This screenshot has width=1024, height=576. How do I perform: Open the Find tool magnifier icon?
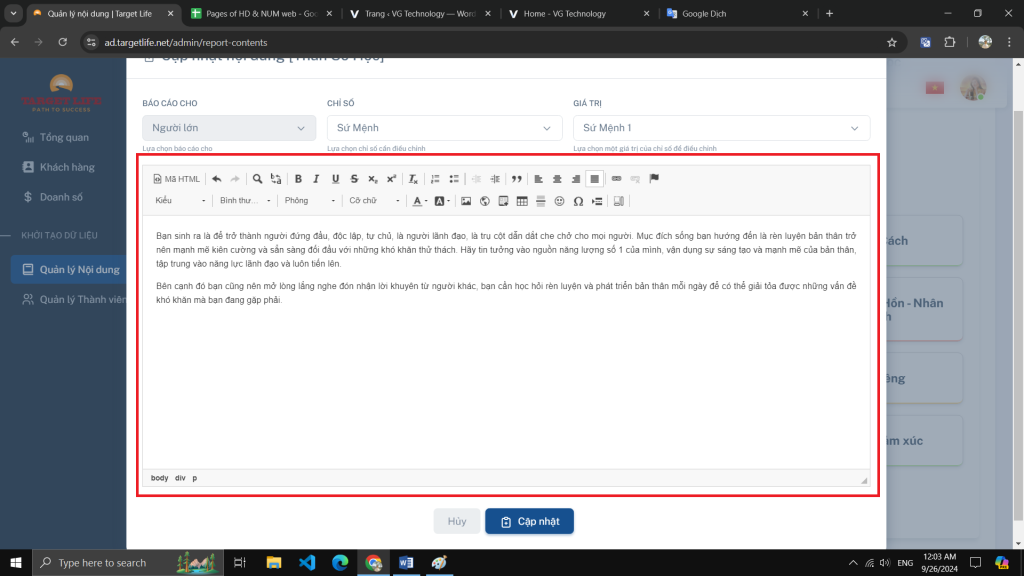pos(257,179)
